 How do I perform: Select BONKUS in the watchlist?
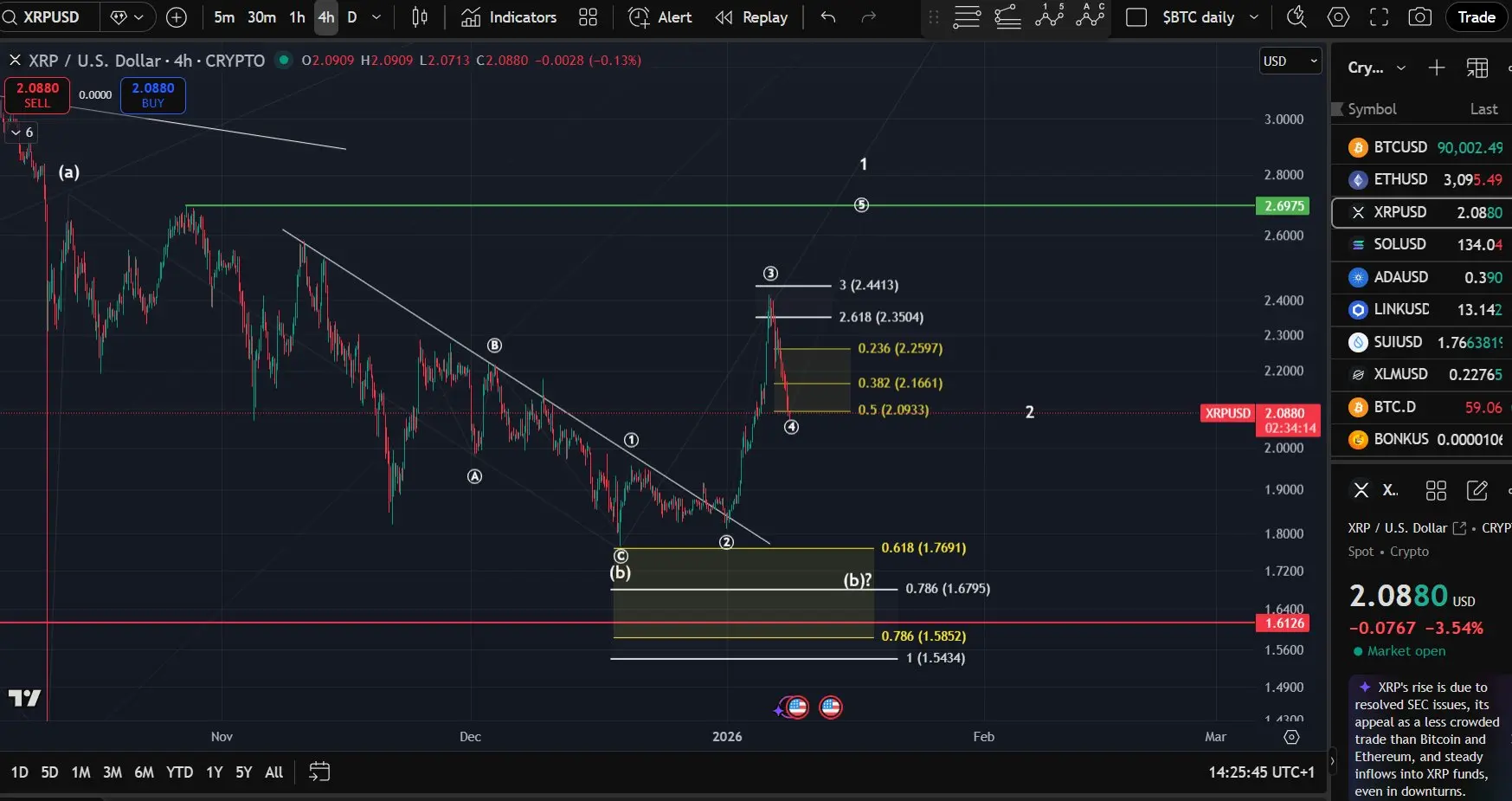1422,439
